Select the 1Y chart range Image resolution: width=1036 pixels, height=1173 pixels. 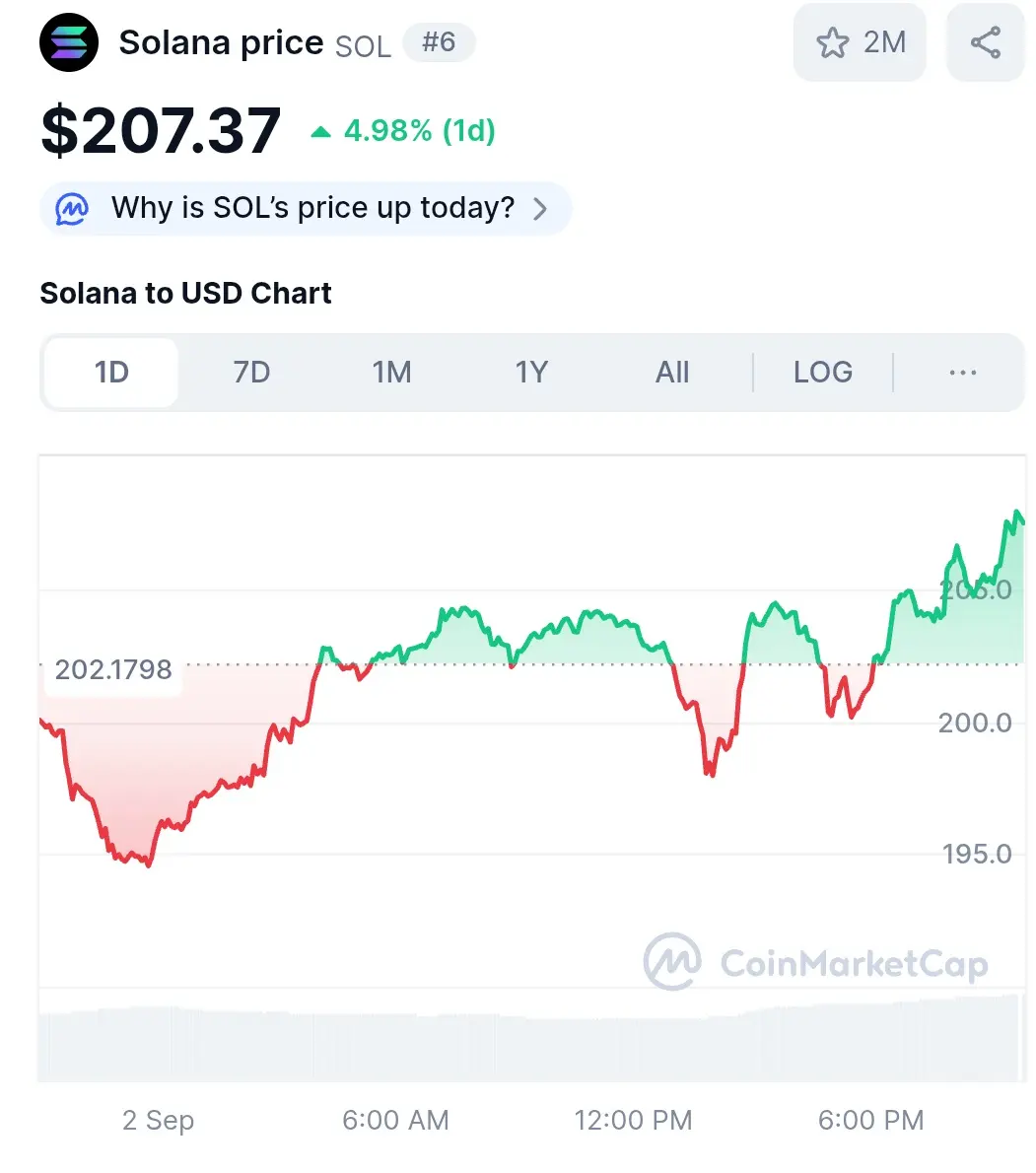[532, 373]
